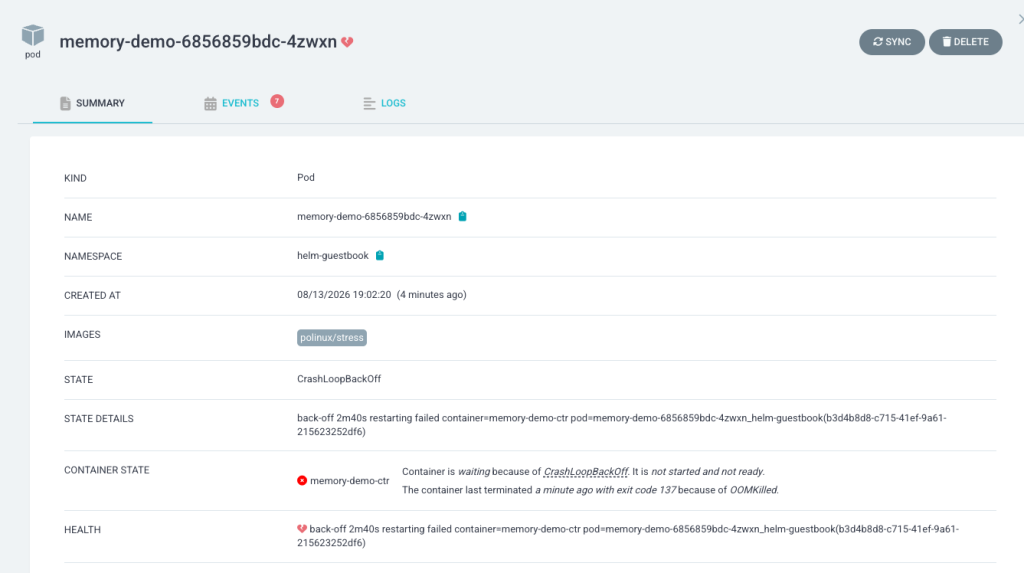Viewport: 1024px width, 573px height.
Task: Copy the pod name with clipboard icon
Action: [x=462, y=216]
